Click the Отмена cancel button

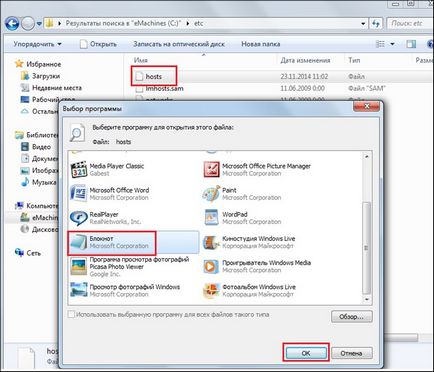(x=352, y=353)
